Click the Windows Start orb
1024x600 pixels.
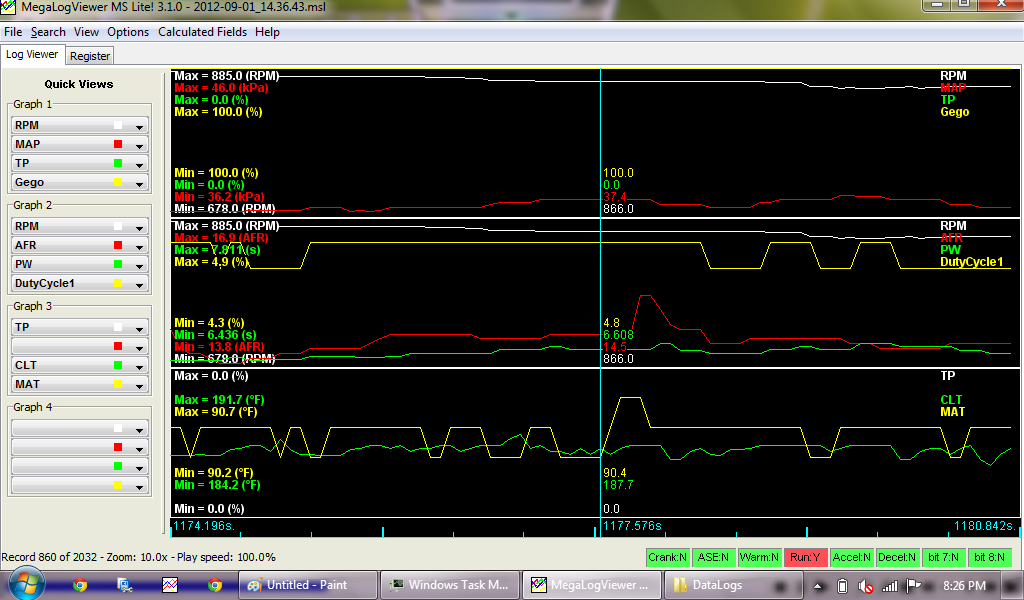click(24, 584)
